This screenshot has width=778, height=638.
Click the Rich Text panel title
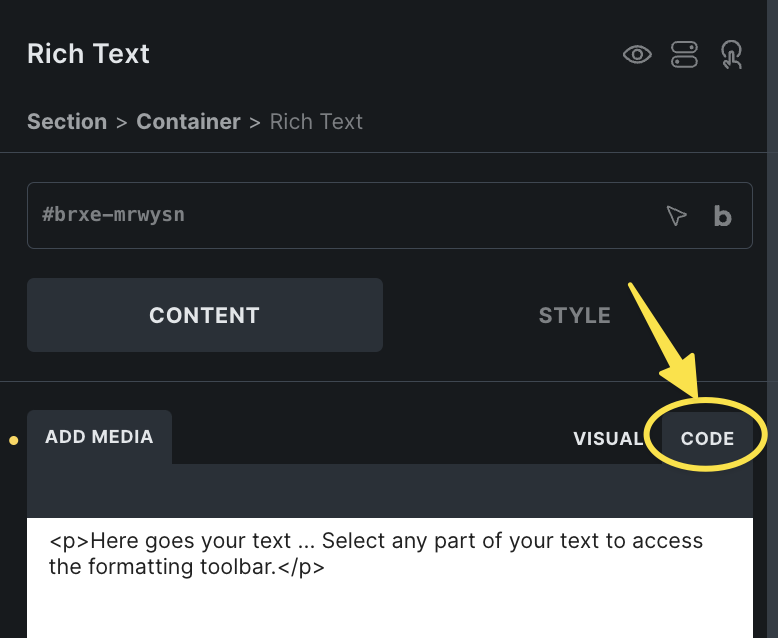coord(88,54)
